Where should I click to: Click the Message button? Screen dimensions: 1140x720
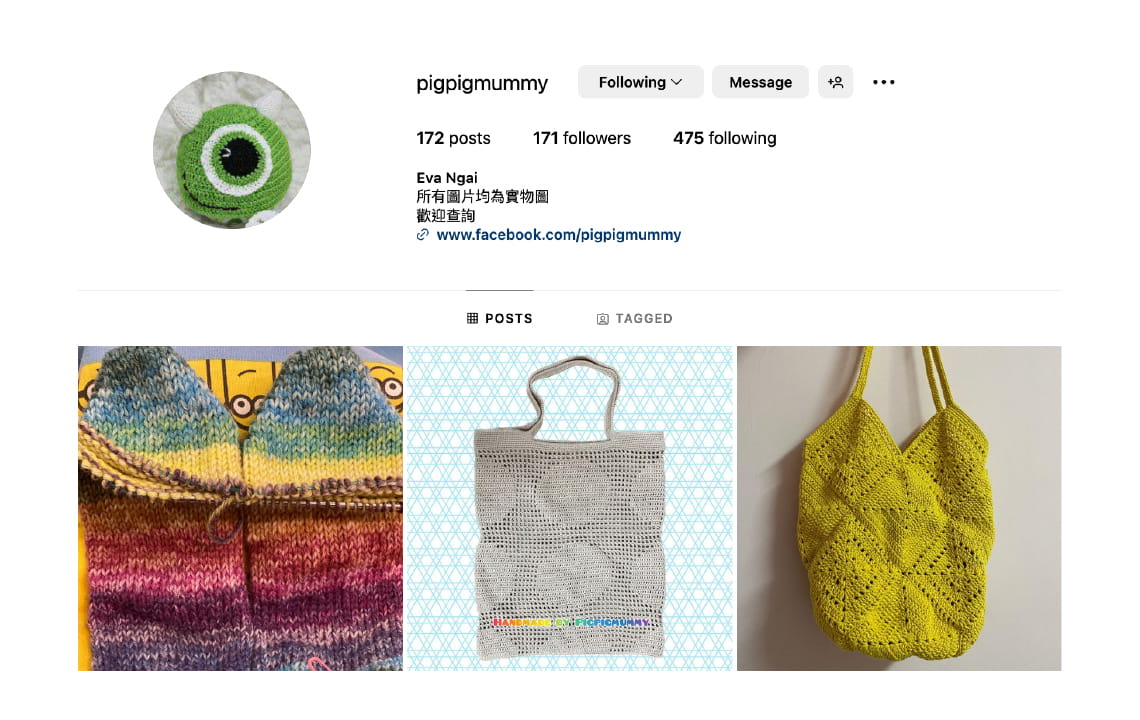pyautogui.click(x=760, y=82)
